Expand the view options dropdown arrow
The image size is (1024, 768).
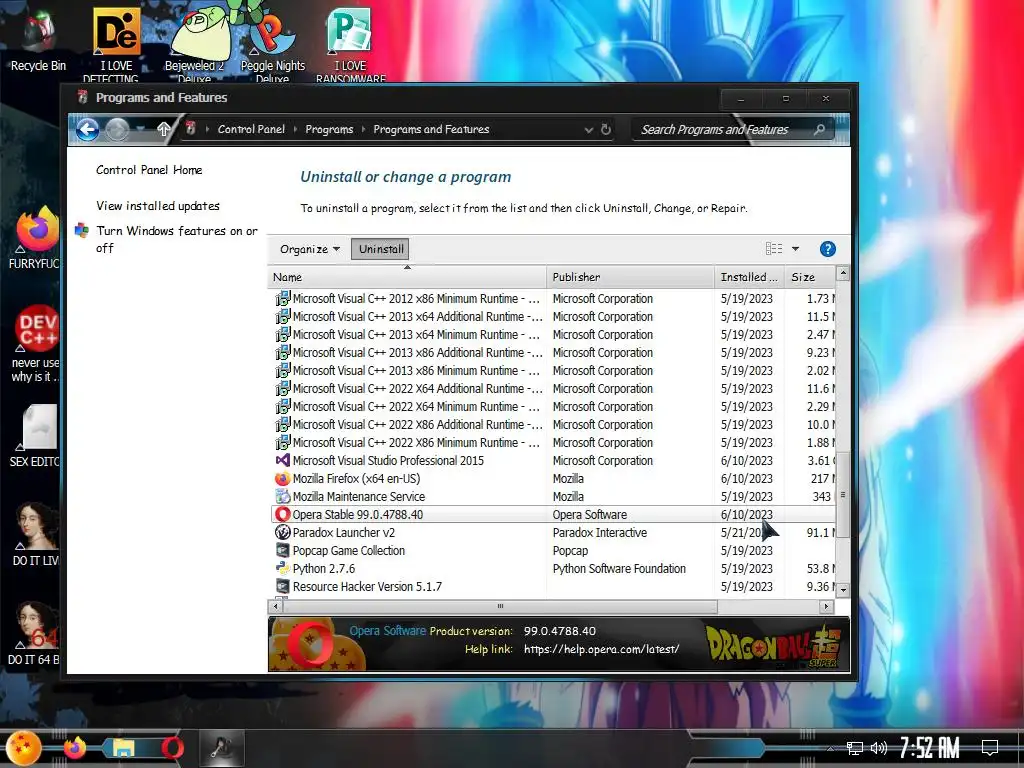point(795,249)
